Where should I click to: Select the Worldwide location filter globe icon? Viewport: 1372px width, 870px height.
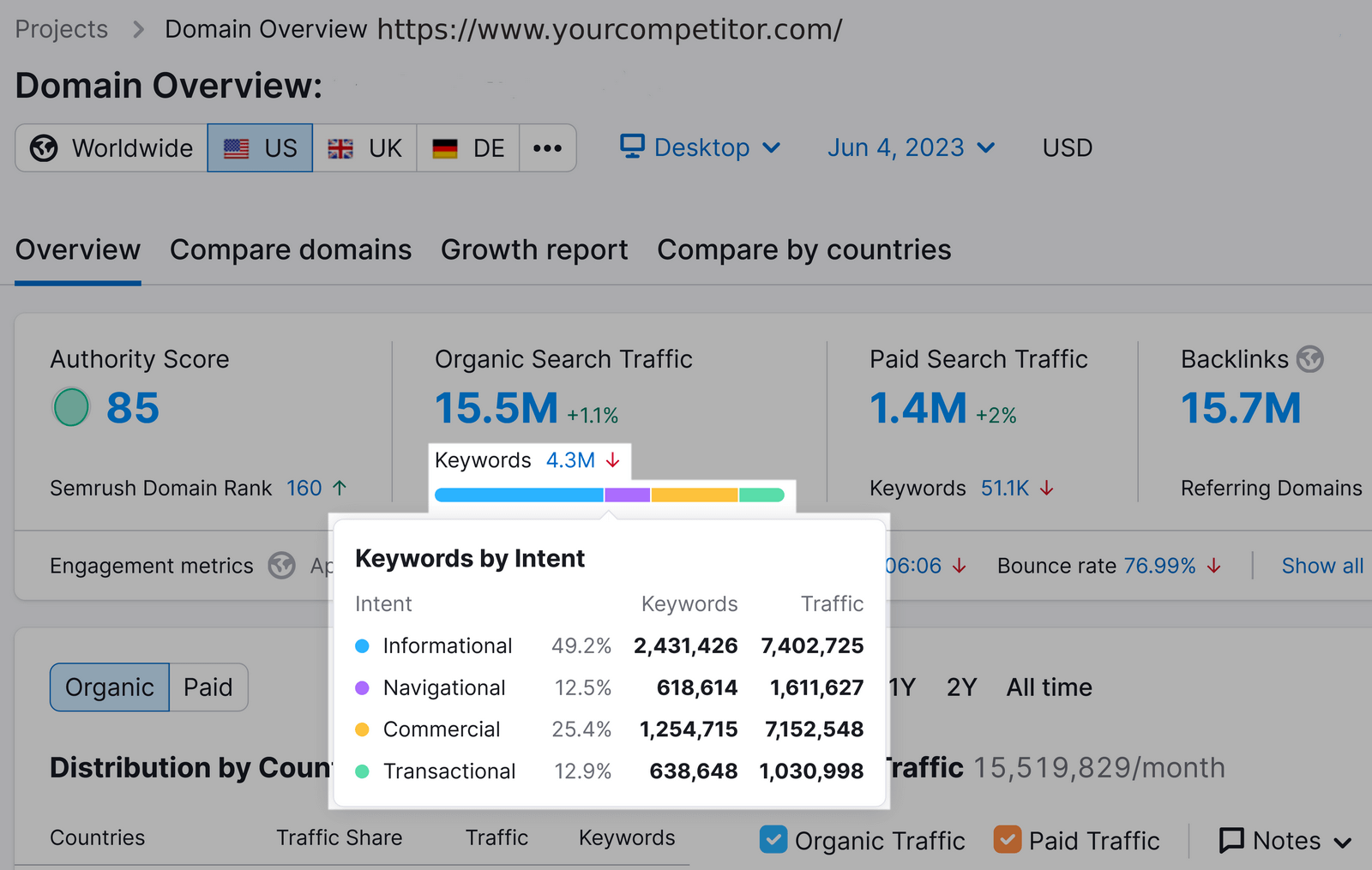tap(45, 147)
